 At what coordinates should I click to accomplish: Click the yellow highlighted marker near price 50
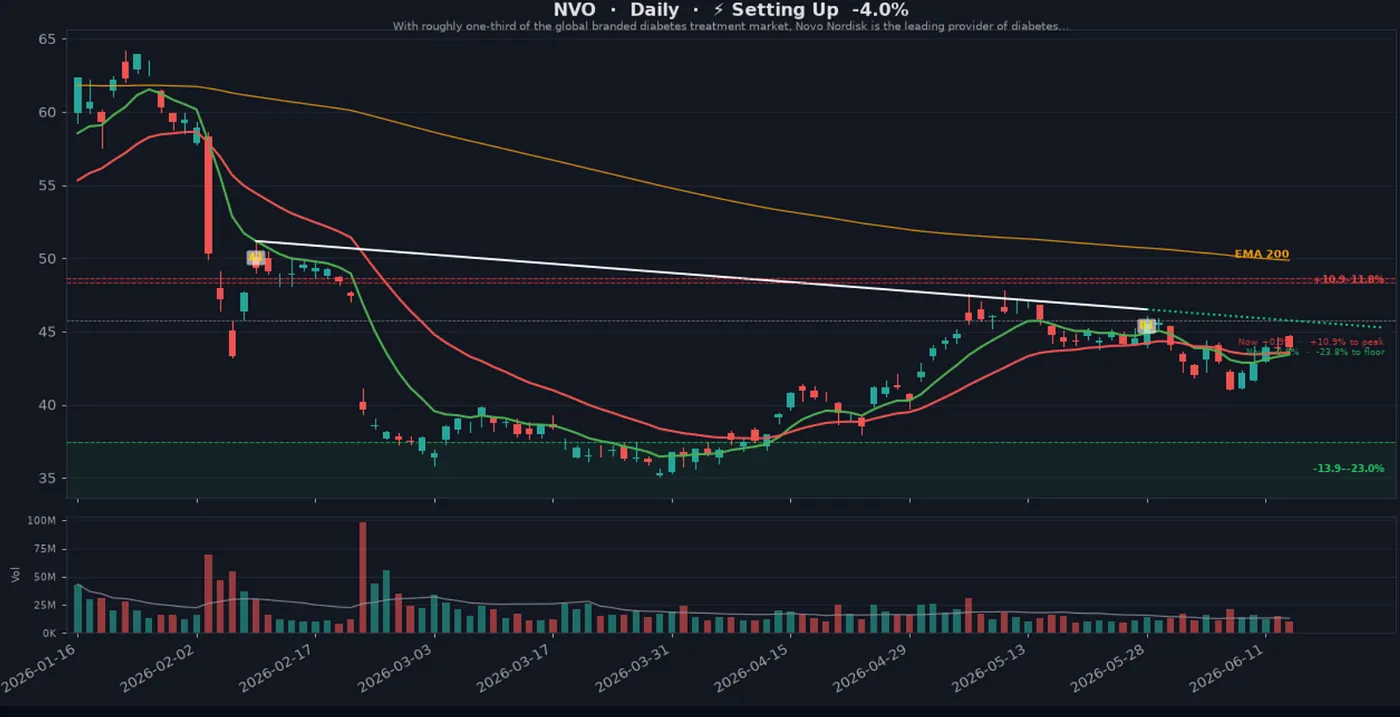(255, 258)
